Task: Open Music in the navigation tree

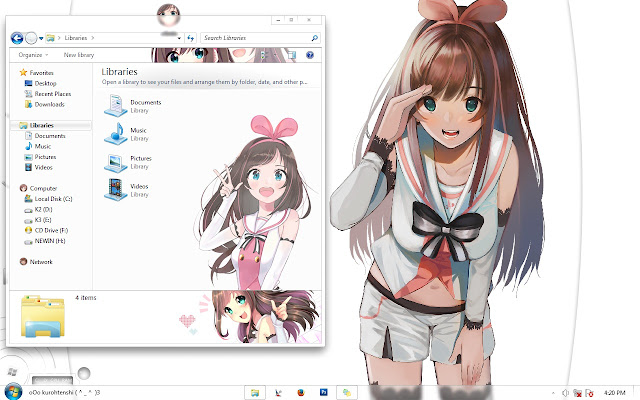Action: [x=42, y=146]
